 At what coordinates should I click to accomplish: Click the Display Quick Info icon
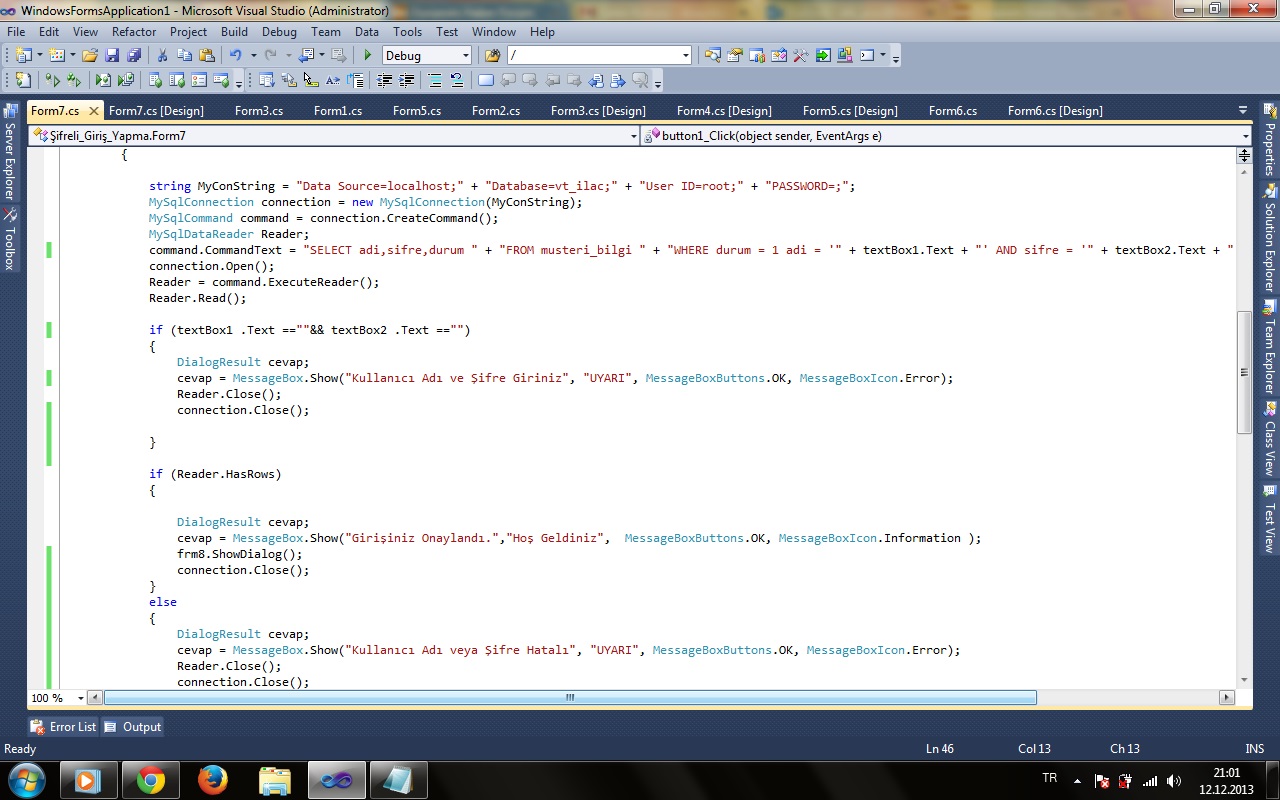pyautogui.click(x=311, y=81)
